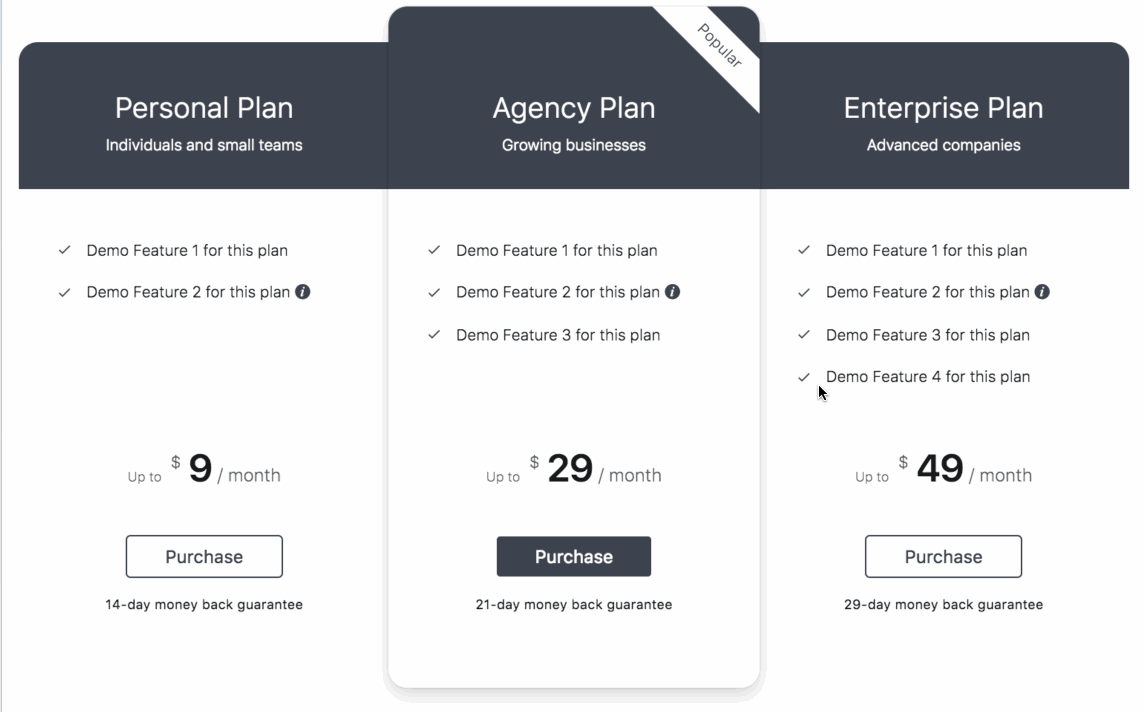
Task: Click info icon beside Enterprise Plan Feature 2
Action: 1042,292
